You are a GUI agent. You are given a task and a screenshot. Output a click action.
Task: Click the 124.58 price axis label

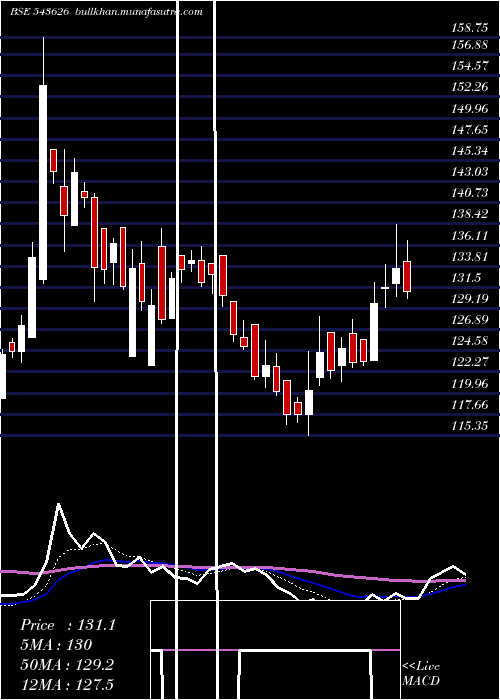[x=469, y=342]
